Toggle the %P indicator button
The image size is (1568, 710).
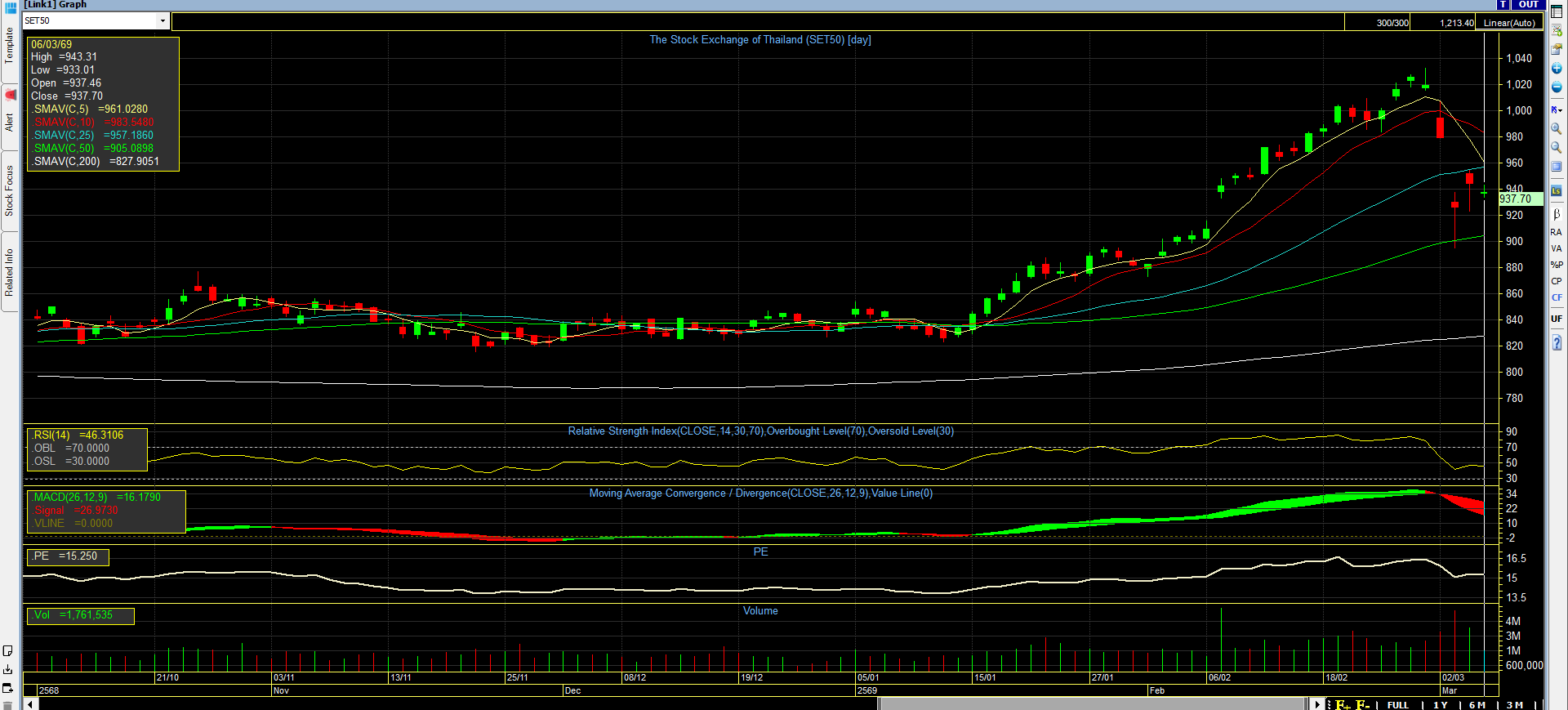pyautogui.click(x=1557, y=265)
